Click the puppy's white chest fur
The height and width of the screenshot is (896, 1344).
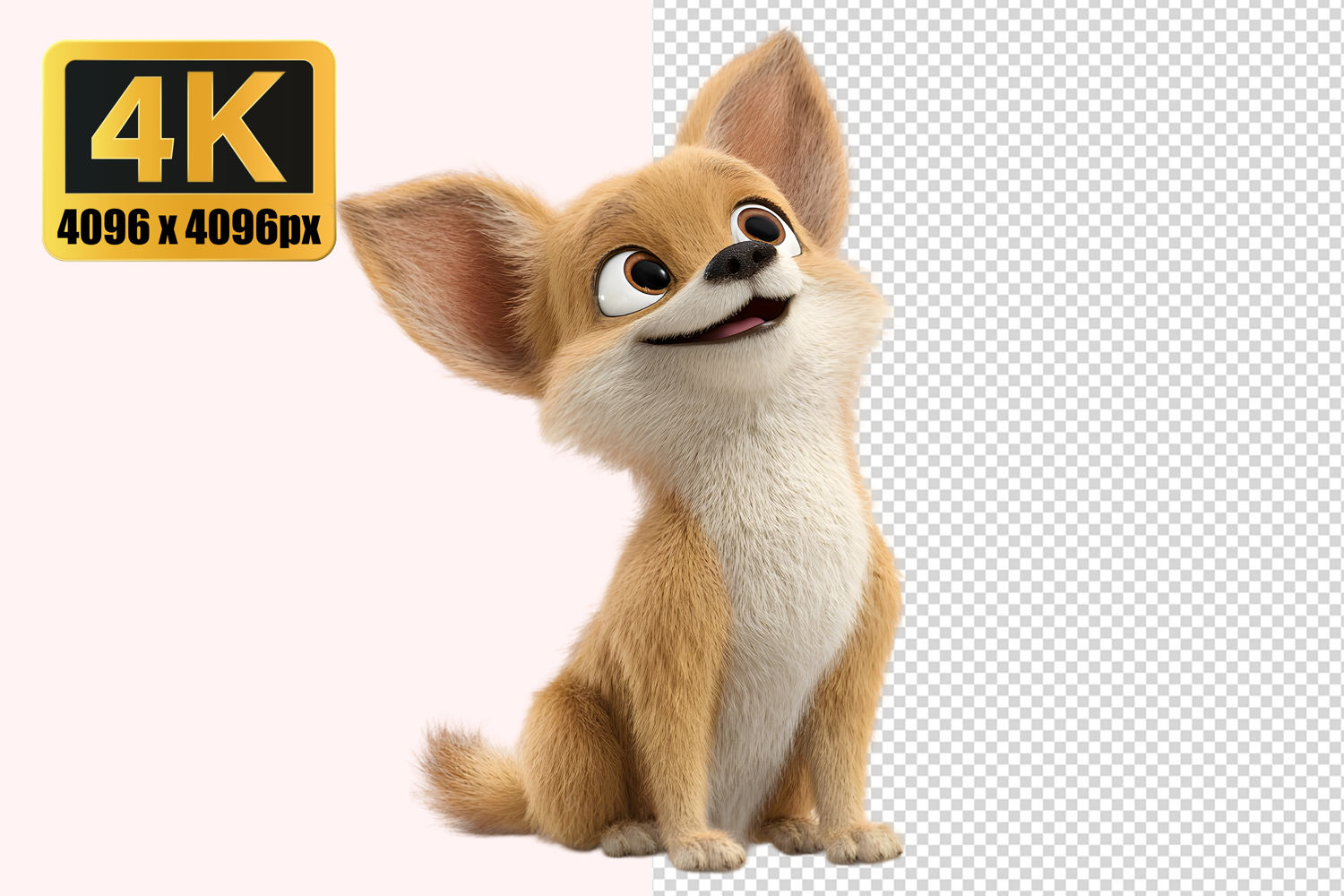pyautogui.click(x=788, y=556)
